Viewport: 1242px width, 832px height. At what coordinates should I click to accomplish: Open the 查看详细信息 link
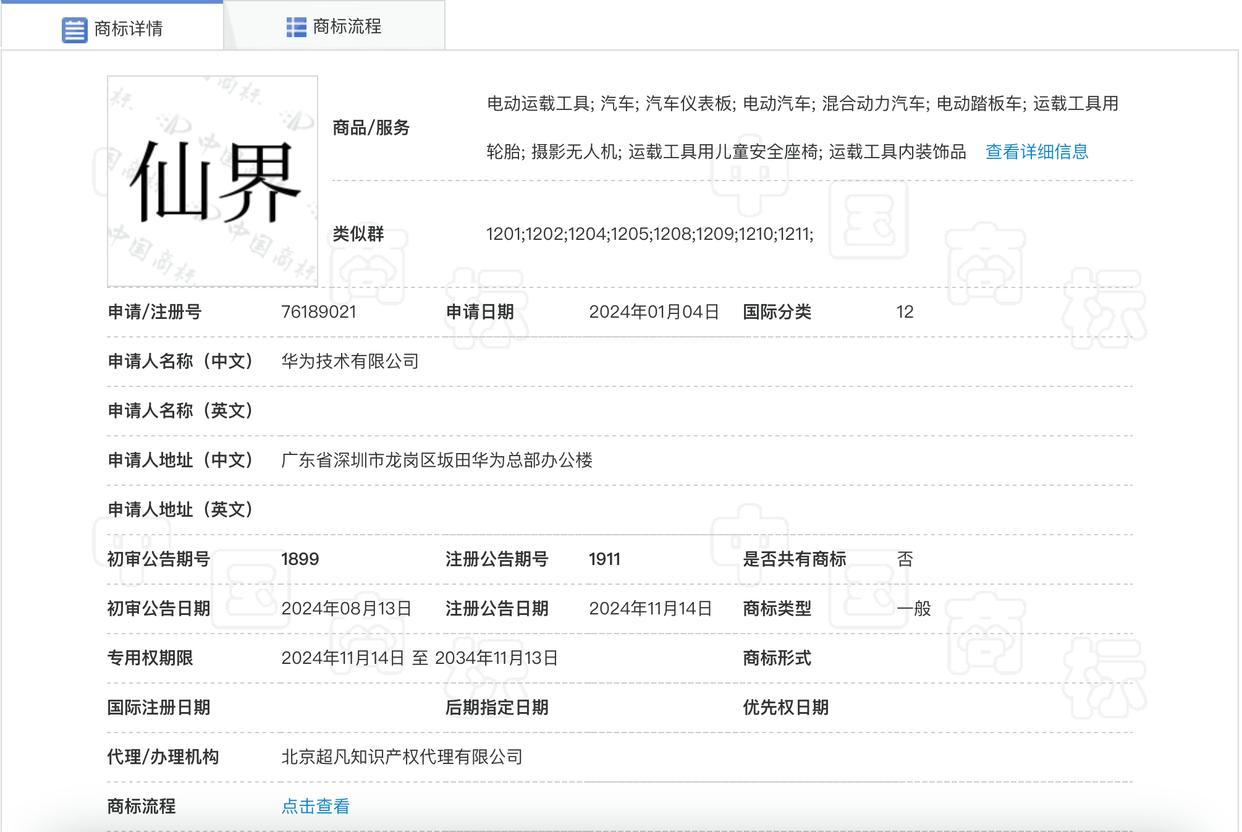[1037, 152]
